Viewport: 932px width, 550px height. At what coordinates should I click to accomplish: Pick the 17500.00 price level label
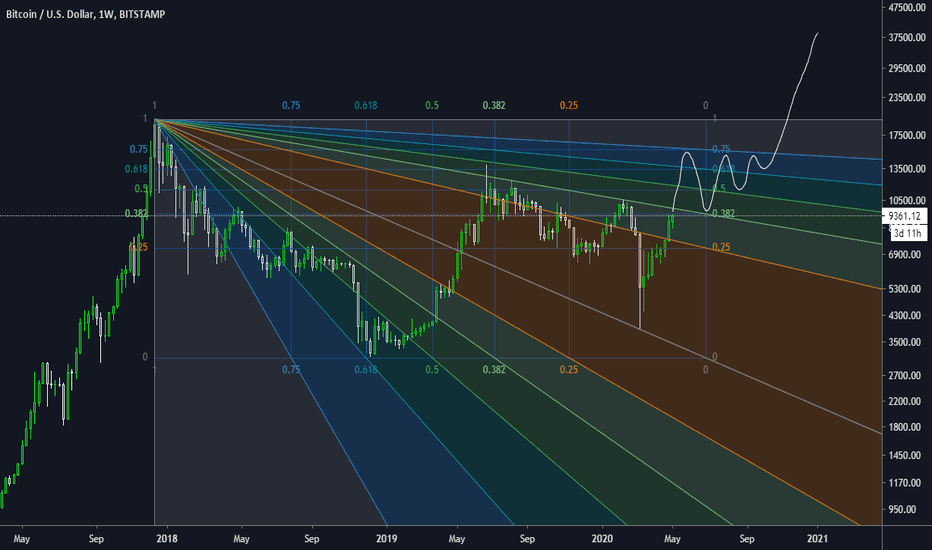(x=906, y=136)
